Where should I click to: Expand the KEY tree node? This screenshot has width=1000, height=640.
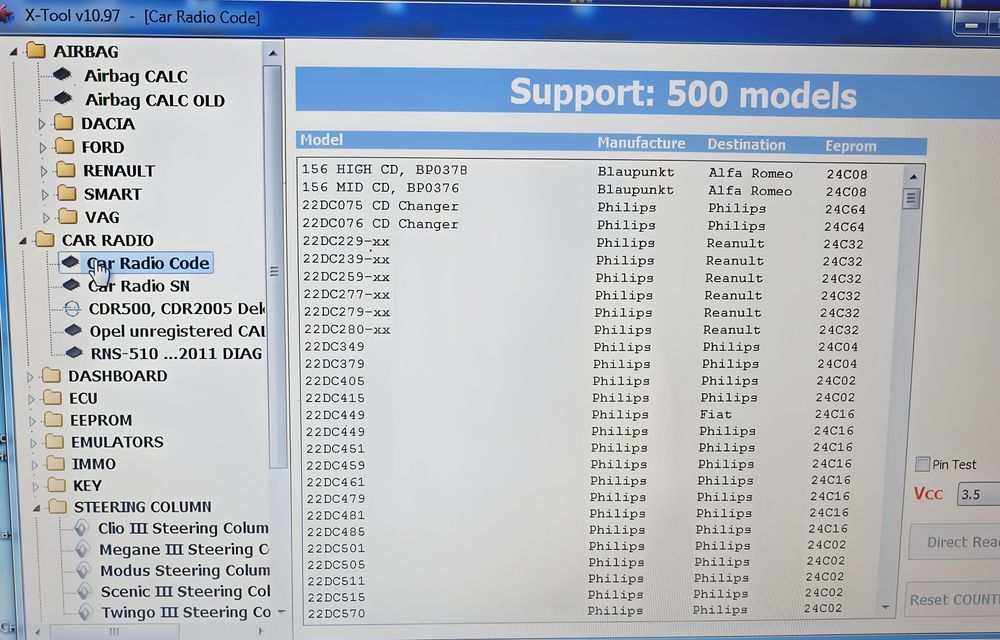(x=36, y=487)
